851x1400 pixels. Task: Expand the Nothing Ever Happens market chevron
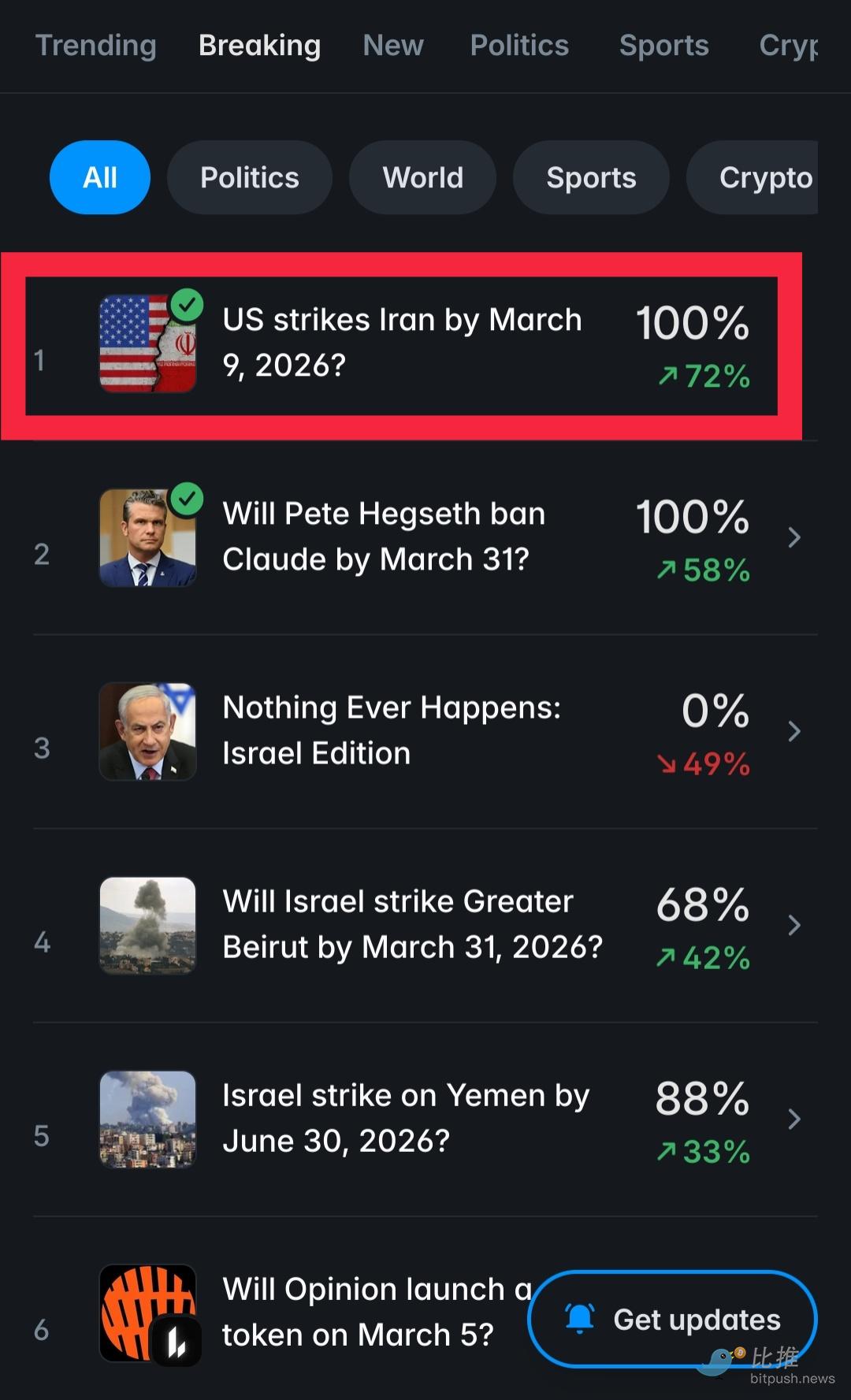(x=794, y=731)
